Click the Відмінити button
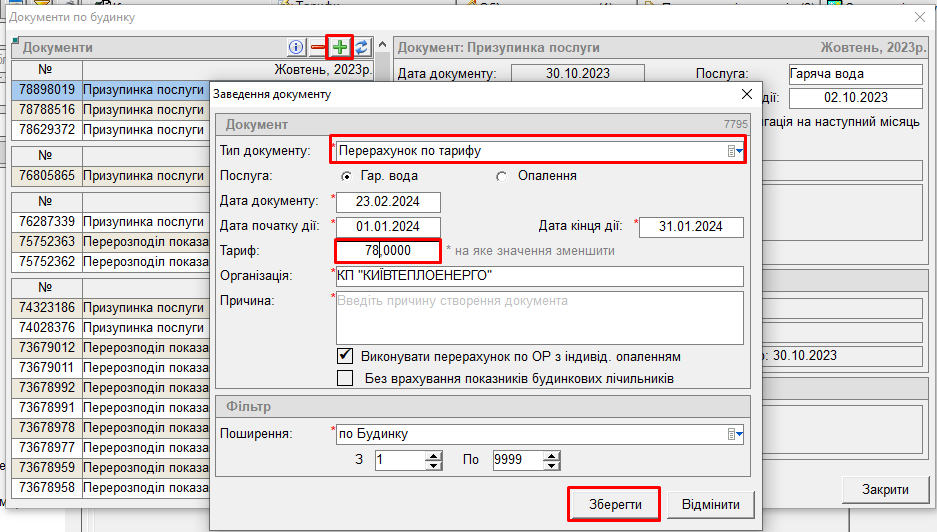This screenshot has height=532, width=937. click(710, 503)
